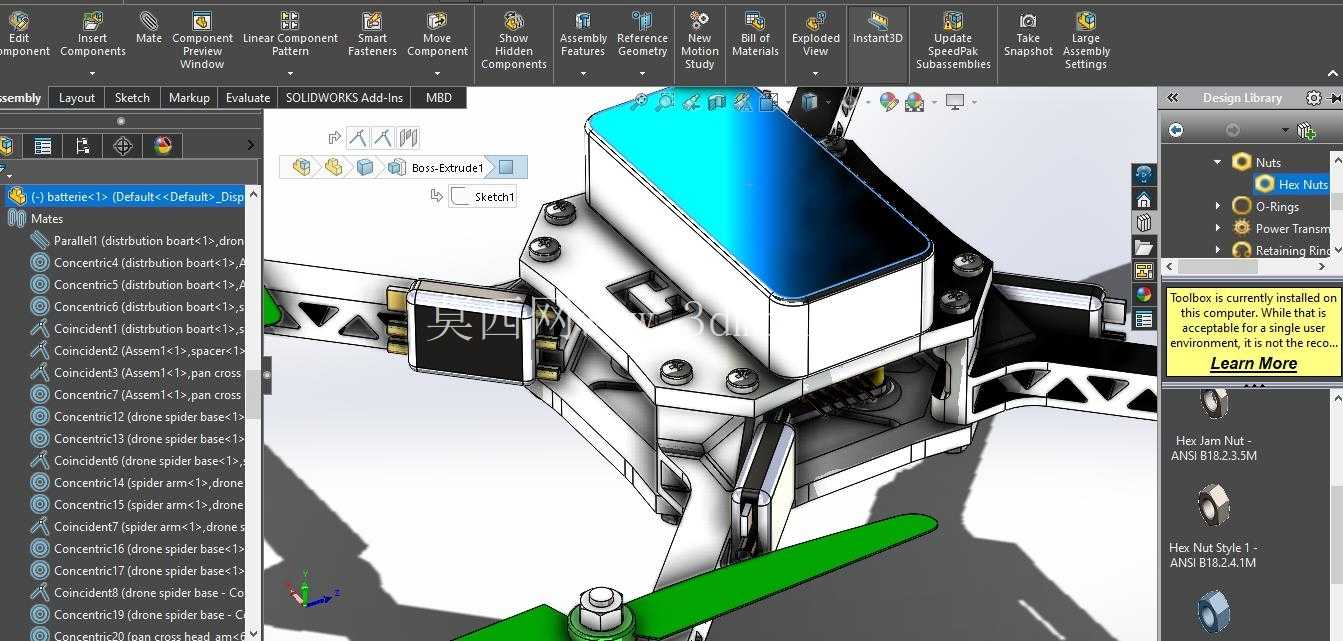Open Design Library tab in task pane

click(1145, 222)
